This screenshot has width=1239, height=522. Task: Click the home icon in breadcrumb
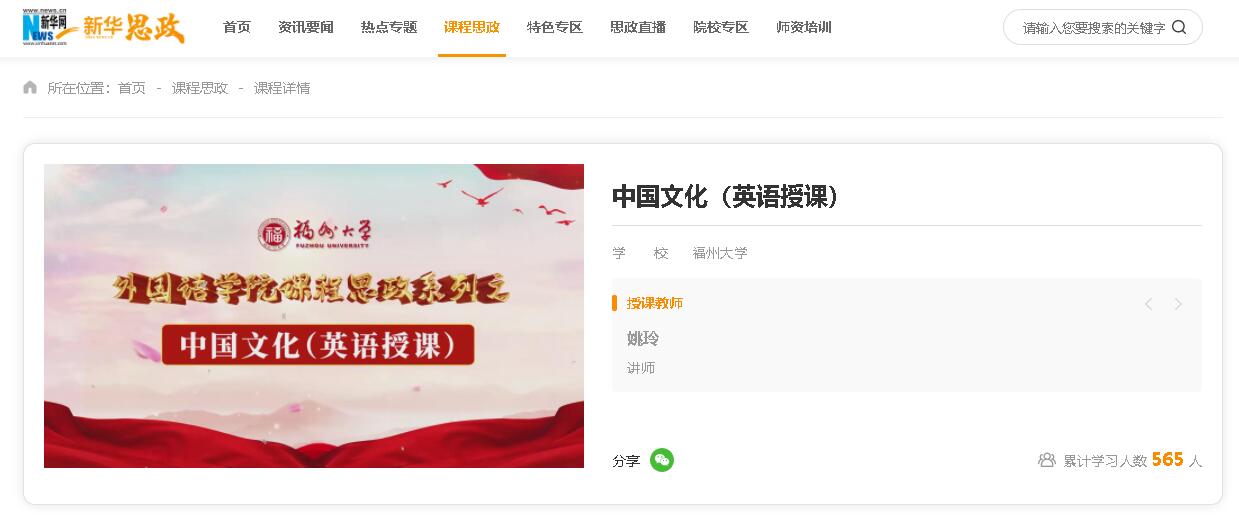(x=30, y=87)
